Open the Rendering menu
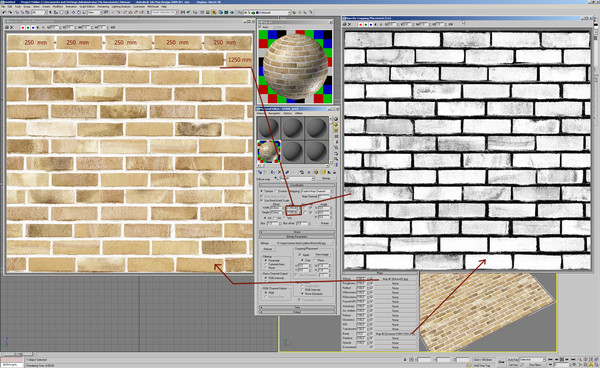 tap(103, 7)
